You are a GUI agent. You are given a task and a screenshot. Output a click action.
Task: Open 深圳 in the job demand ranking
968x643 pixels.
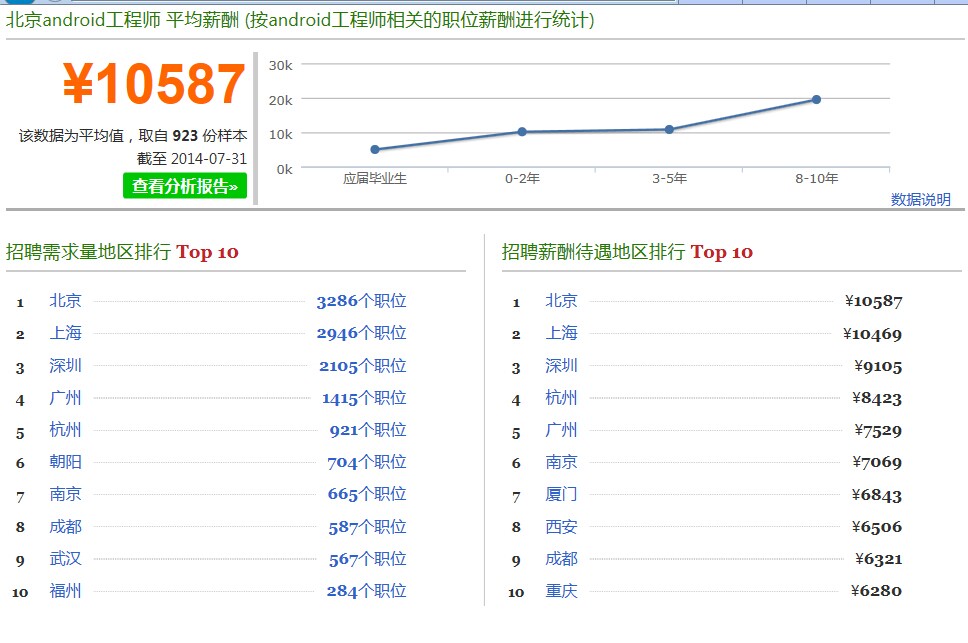pyautogui.click(x=65, y=365)
